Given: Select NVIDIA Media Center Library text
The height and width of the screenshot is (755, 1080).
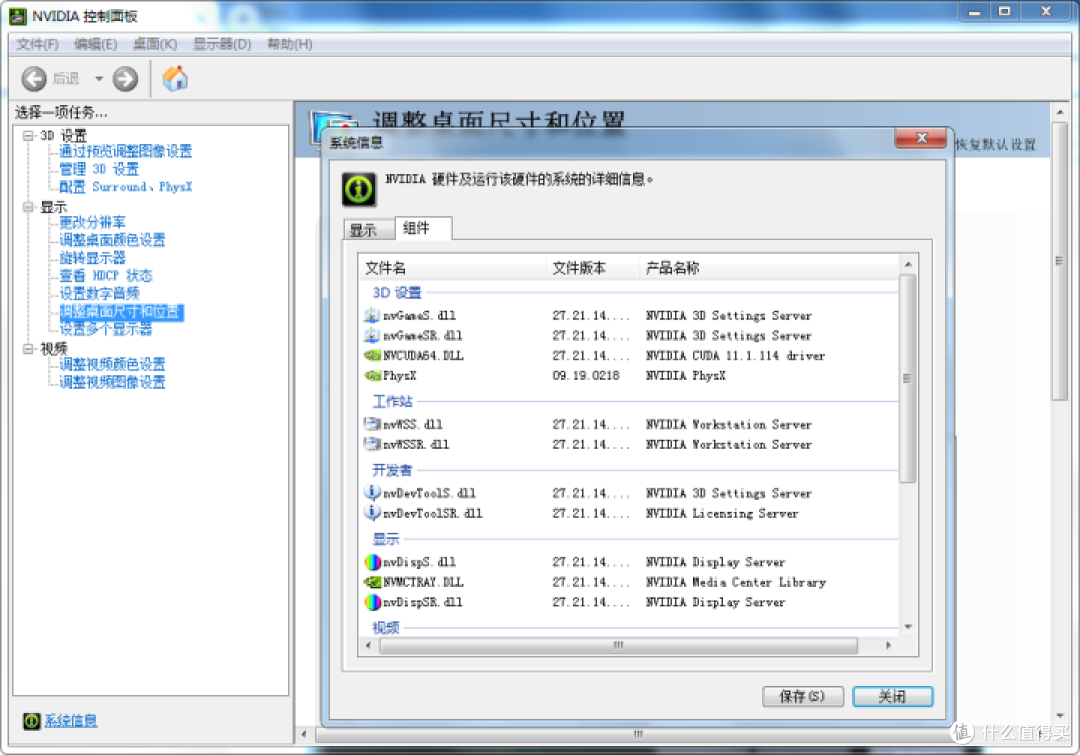Looking at the screenshot, I should pyautogui.click(x=736, y=582).
